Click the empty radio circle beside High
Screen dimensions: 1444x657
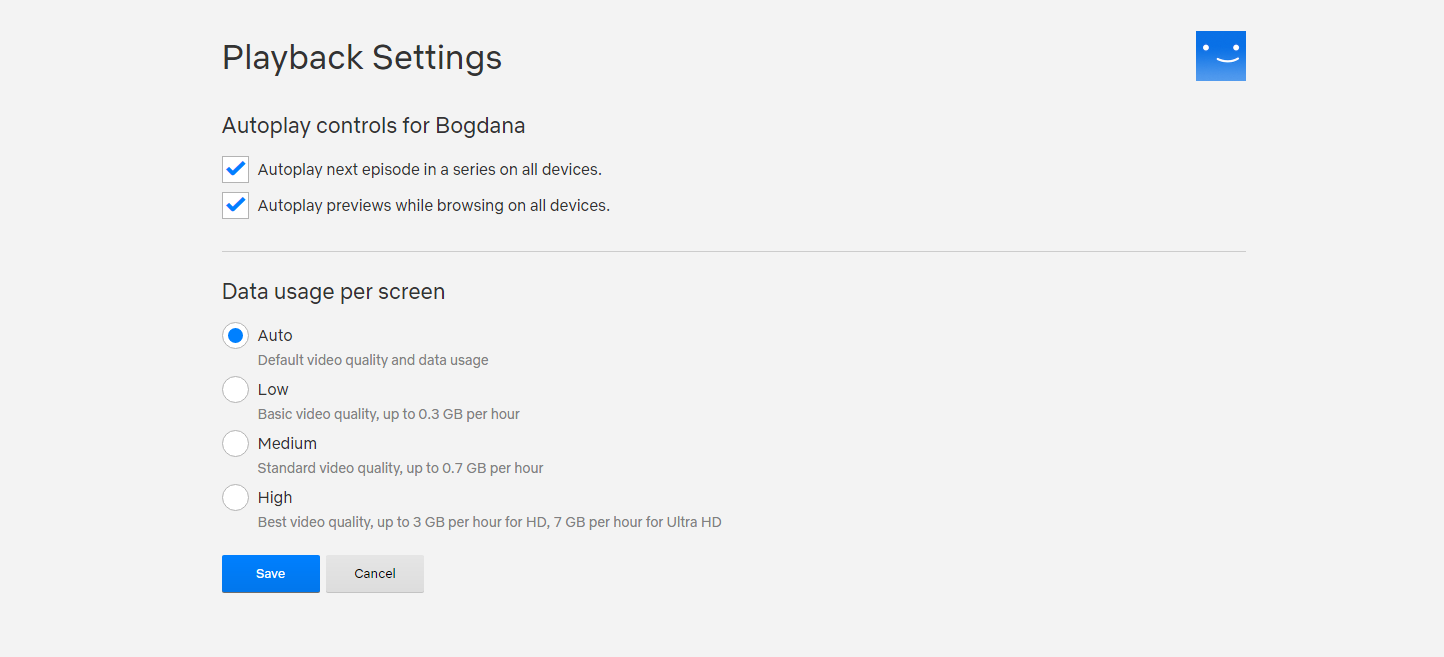click(x=235, y=497)
